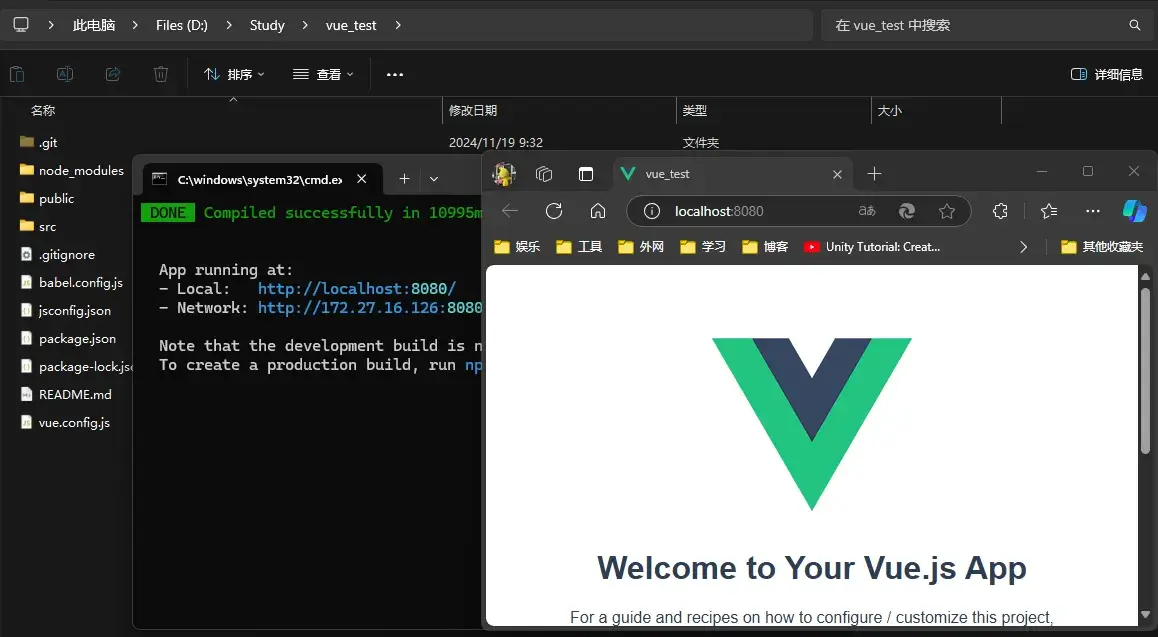Viewport: 1158px width, 637px height.
Task: Select the vue.config.js file
Action: 65,423
